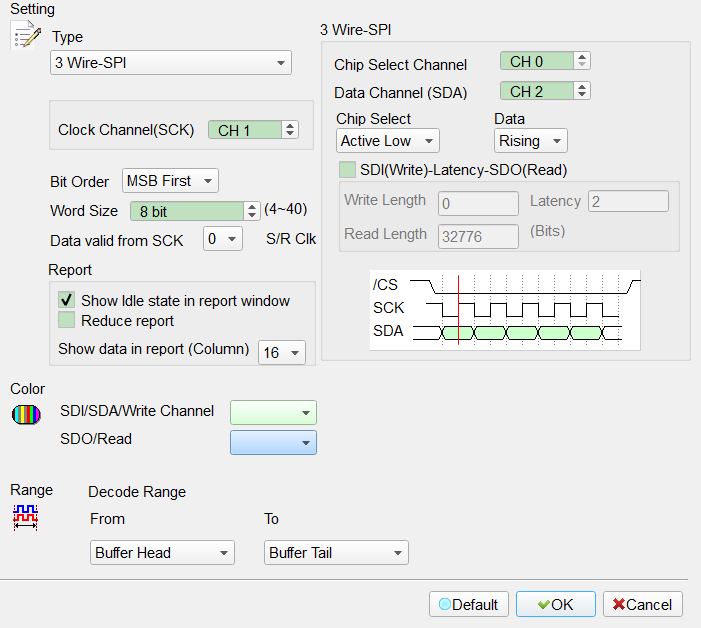Enable the Reduce report checkbox
701x628 pixels.
66,320
